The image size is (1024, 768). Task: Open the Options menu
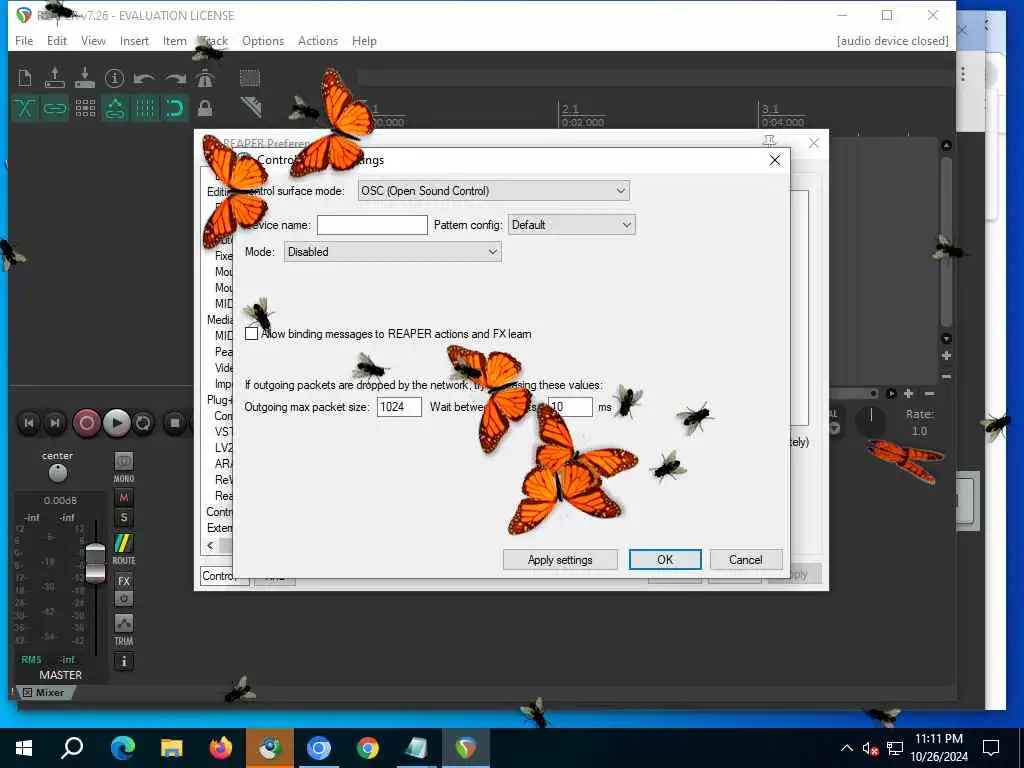[263, 40]
